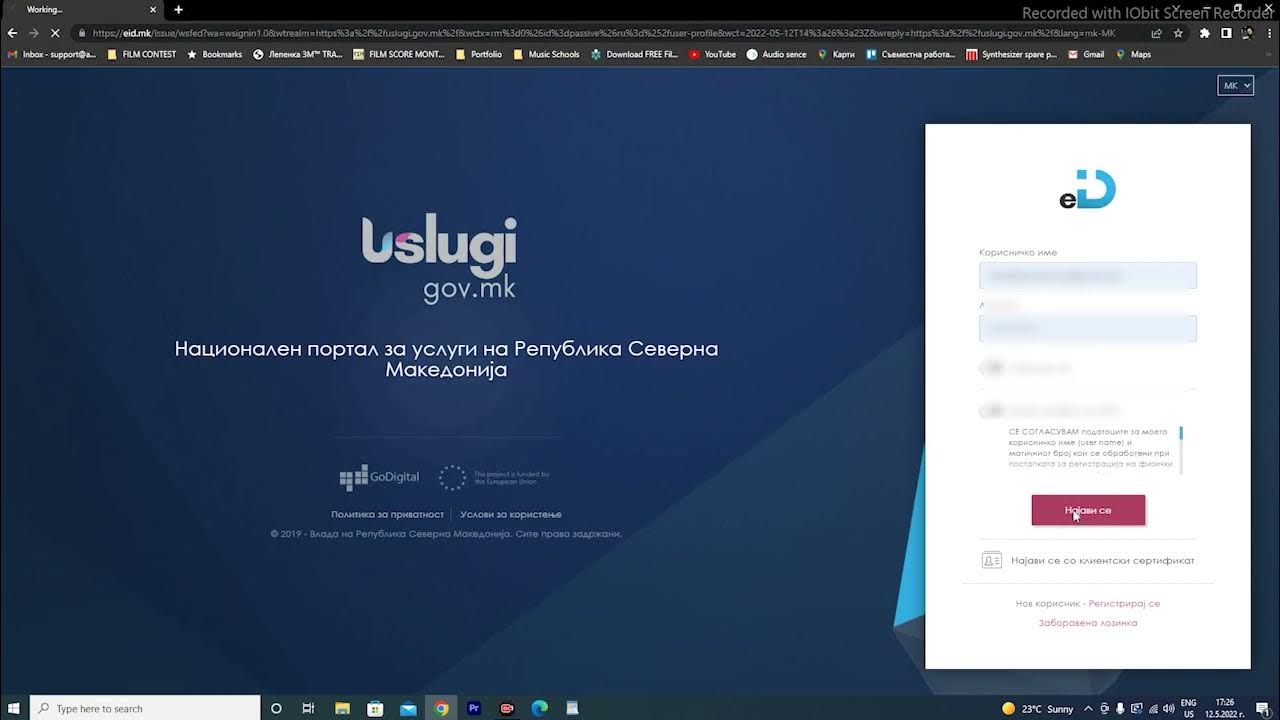Open the screen recorder taskbar icon
1280x720 pixels.
(x=507, y=708)
